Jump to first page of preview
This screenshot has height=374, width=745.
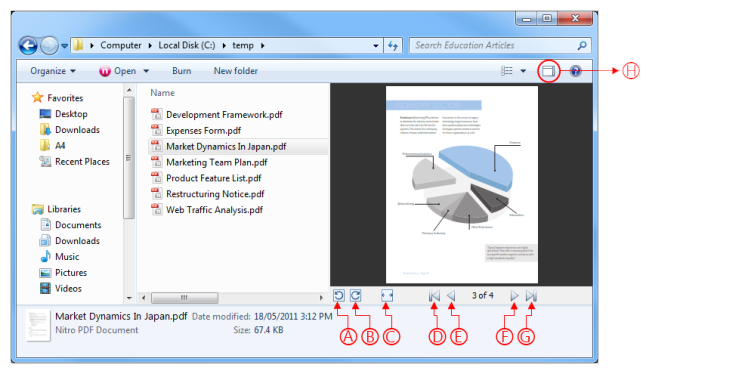coord(434,296)
